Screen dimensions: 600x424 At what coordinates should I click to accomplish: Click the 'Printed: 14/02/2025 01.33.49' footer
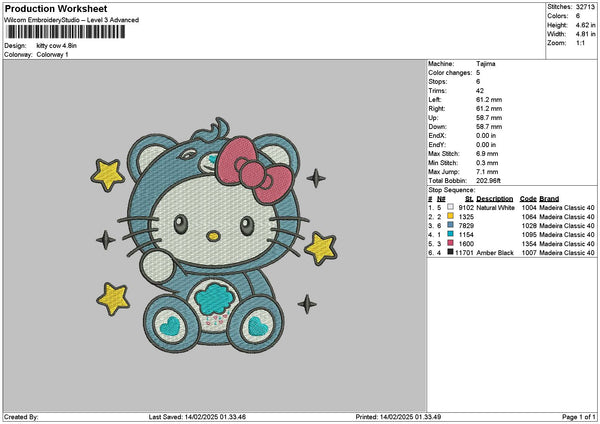398,417
